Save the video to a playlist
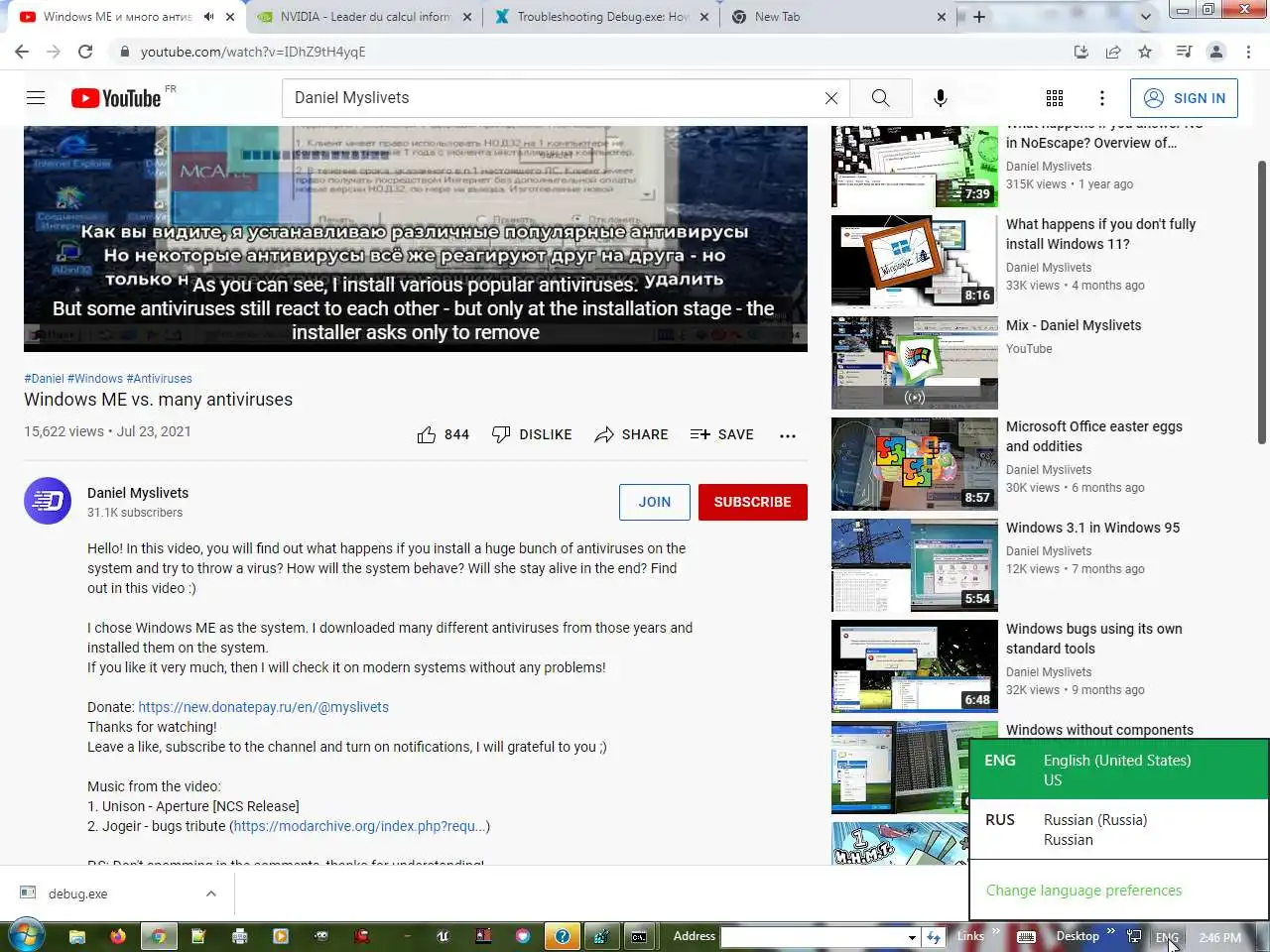This screenshot has height=952, width=1270. tap(721, 434)
